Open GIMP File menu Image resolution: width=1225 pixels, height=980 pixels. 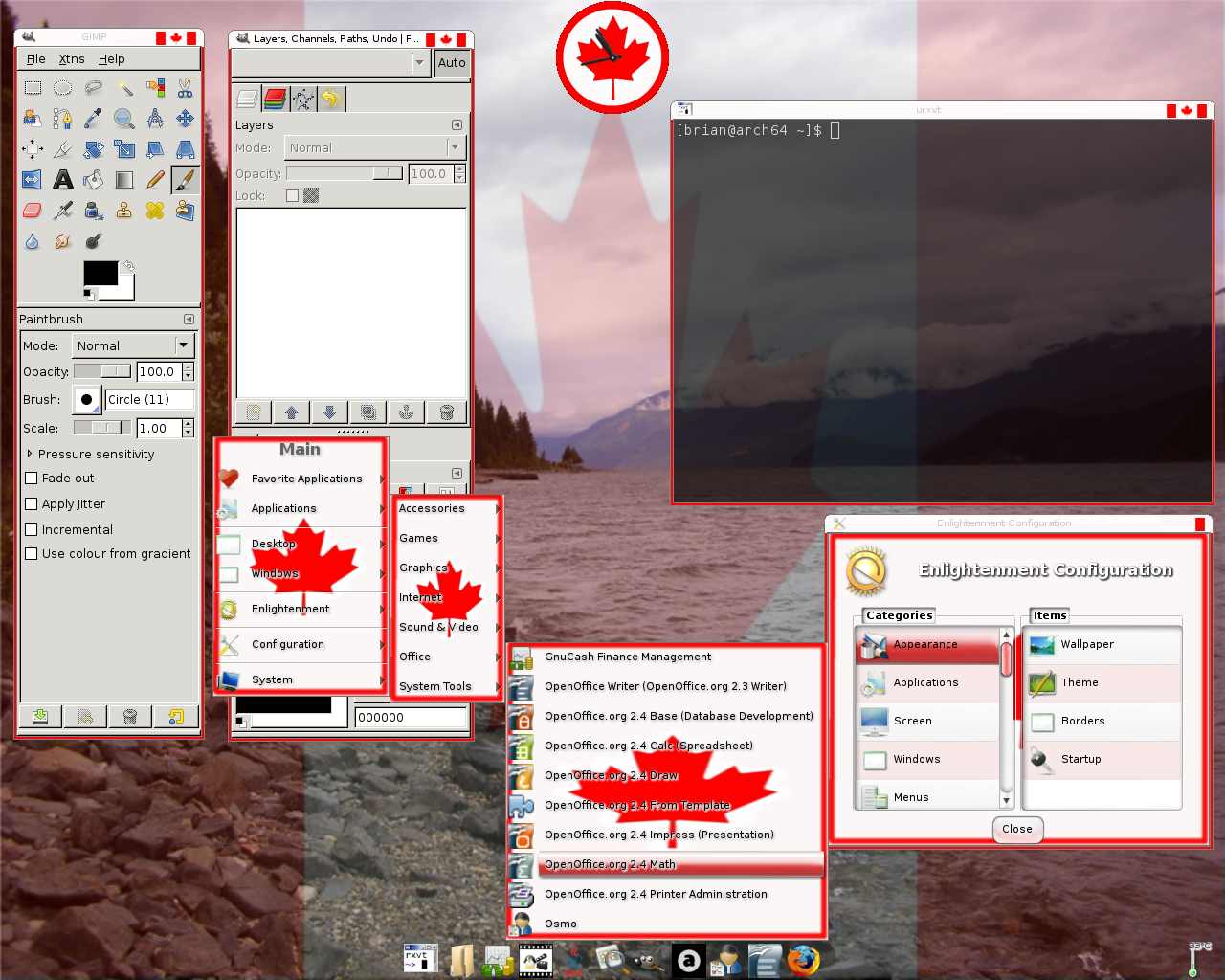tap(36, 58)
